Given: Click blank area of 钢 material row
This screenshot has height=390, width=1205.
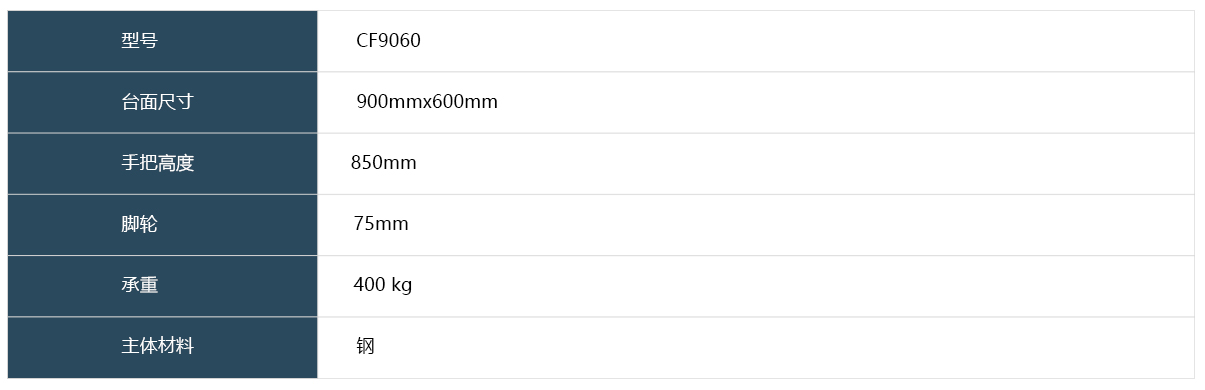Looking at the screenshot, I should pyautogui.click(x=780, y=347).
